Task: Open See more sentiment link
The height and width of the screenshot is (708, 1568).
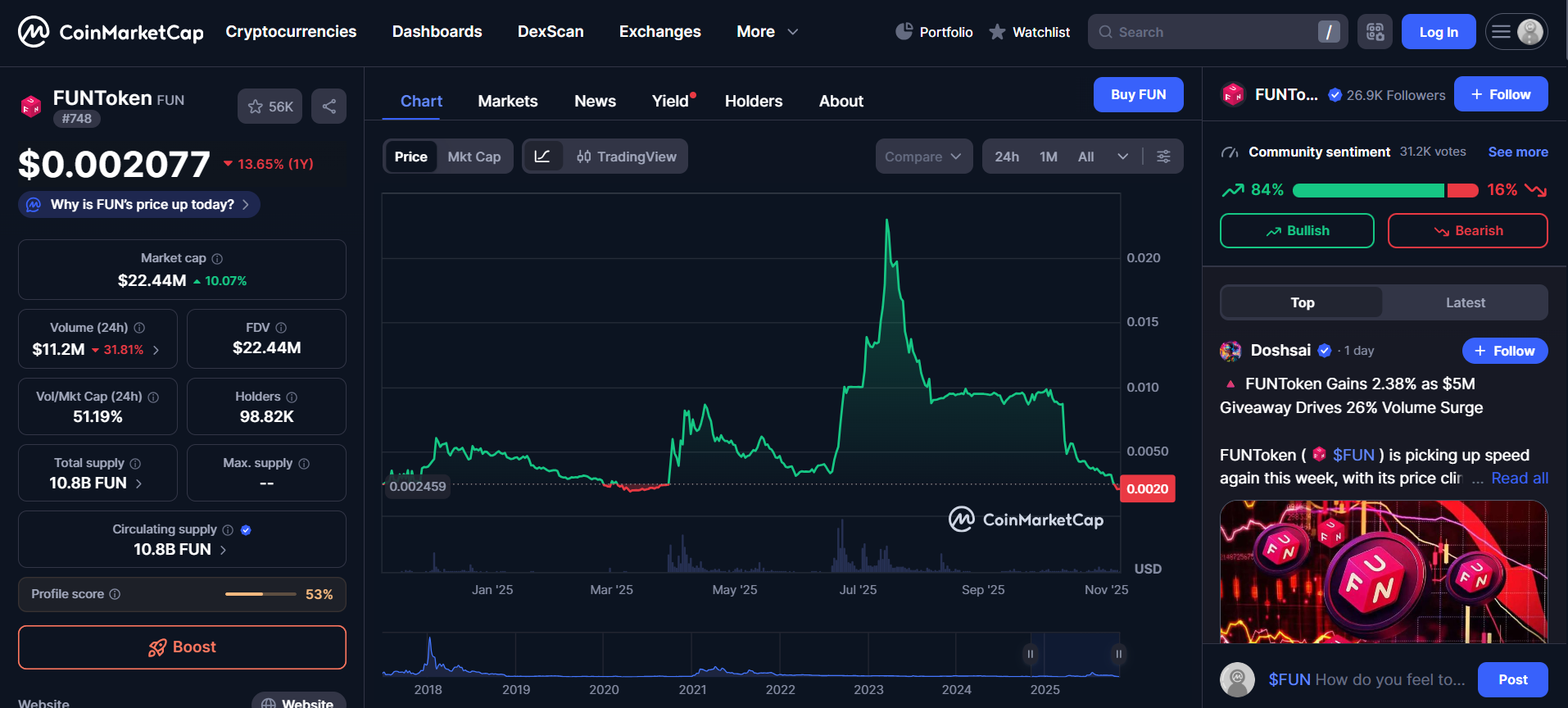Action: (x=1518, y=152)
